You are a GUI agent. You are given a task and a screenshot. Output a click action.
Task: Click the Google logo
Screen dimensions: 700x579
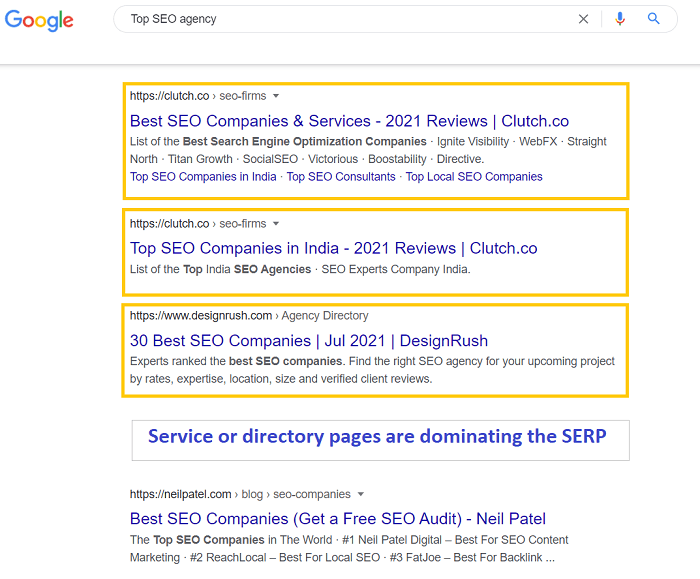[x=39, y=20]
